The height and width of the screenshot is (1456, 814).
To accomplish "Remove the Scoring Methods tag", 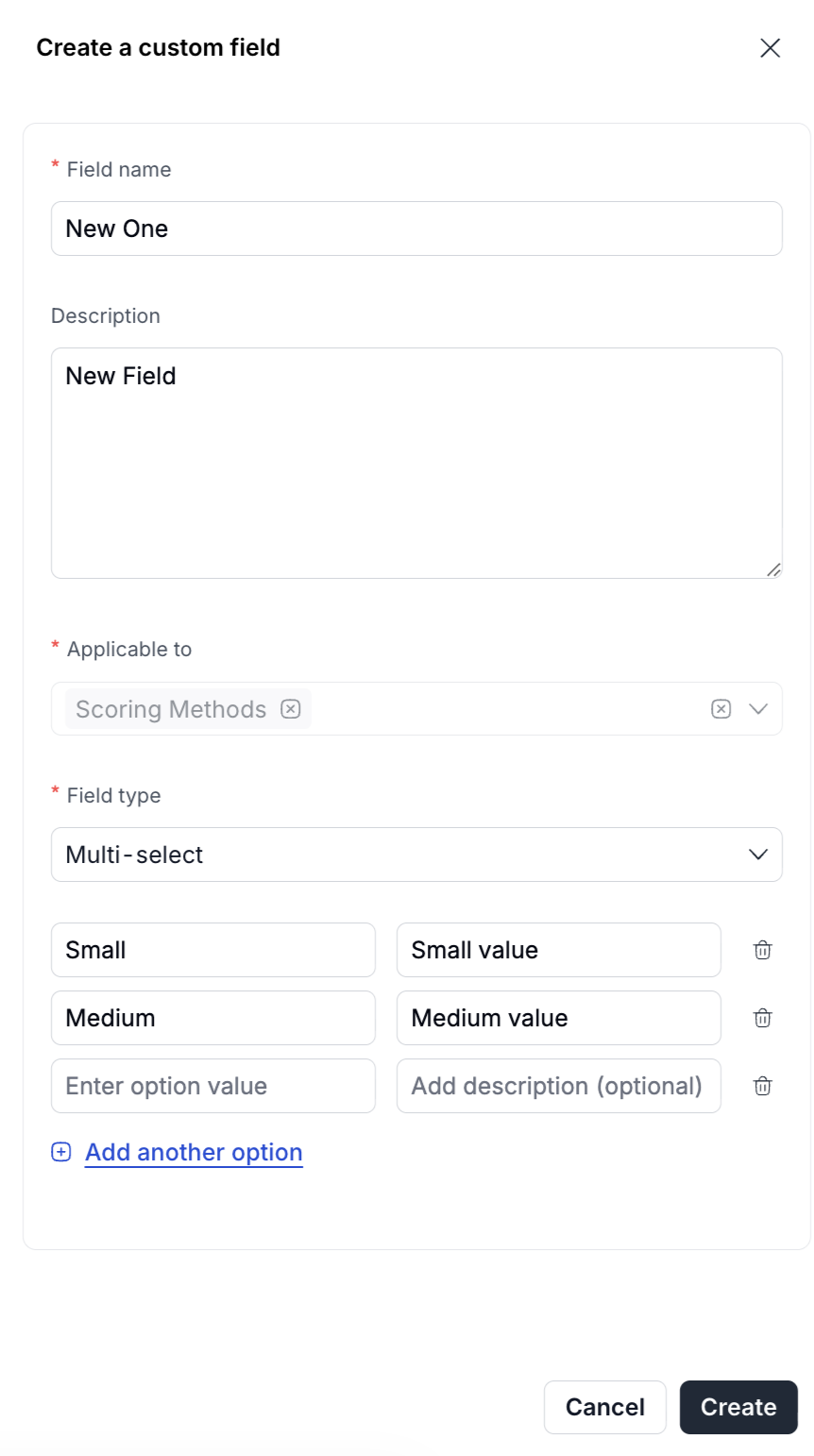I will coord(291,709).
